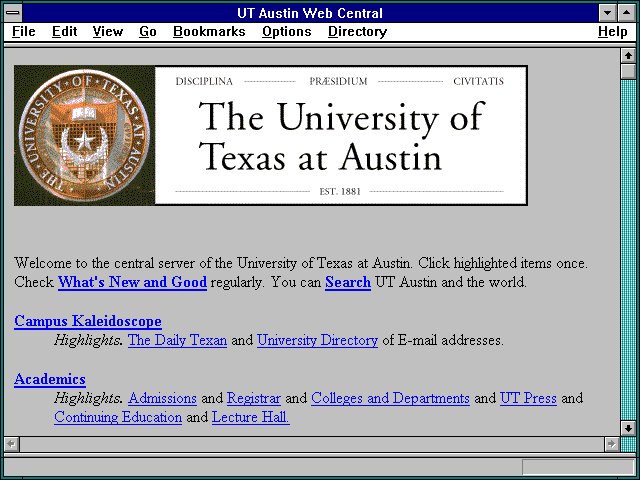
Task: Open the Bookmarks menu
Action: 209,31
